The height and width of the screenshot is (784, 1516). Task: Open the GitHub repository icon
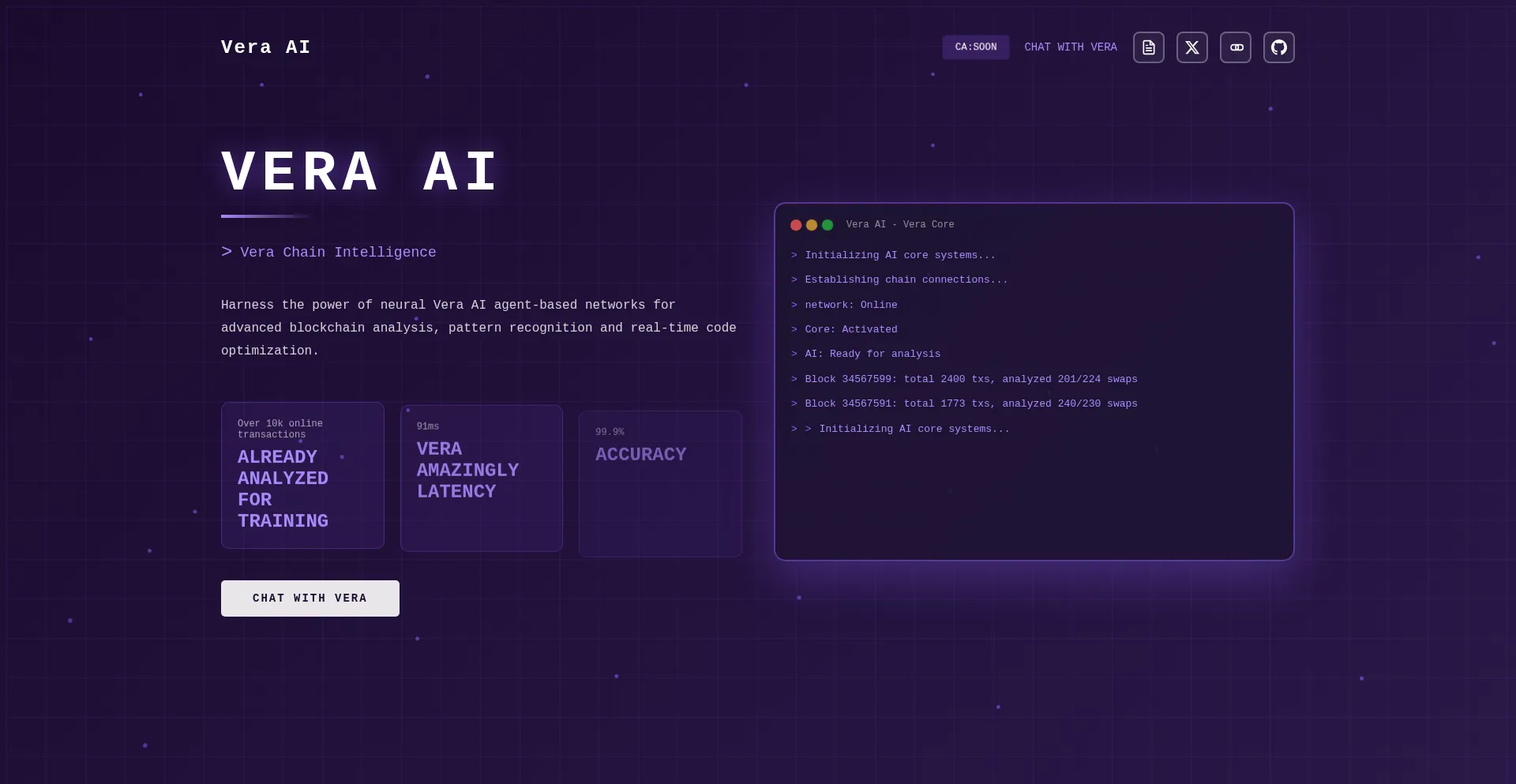(1279, 47)
